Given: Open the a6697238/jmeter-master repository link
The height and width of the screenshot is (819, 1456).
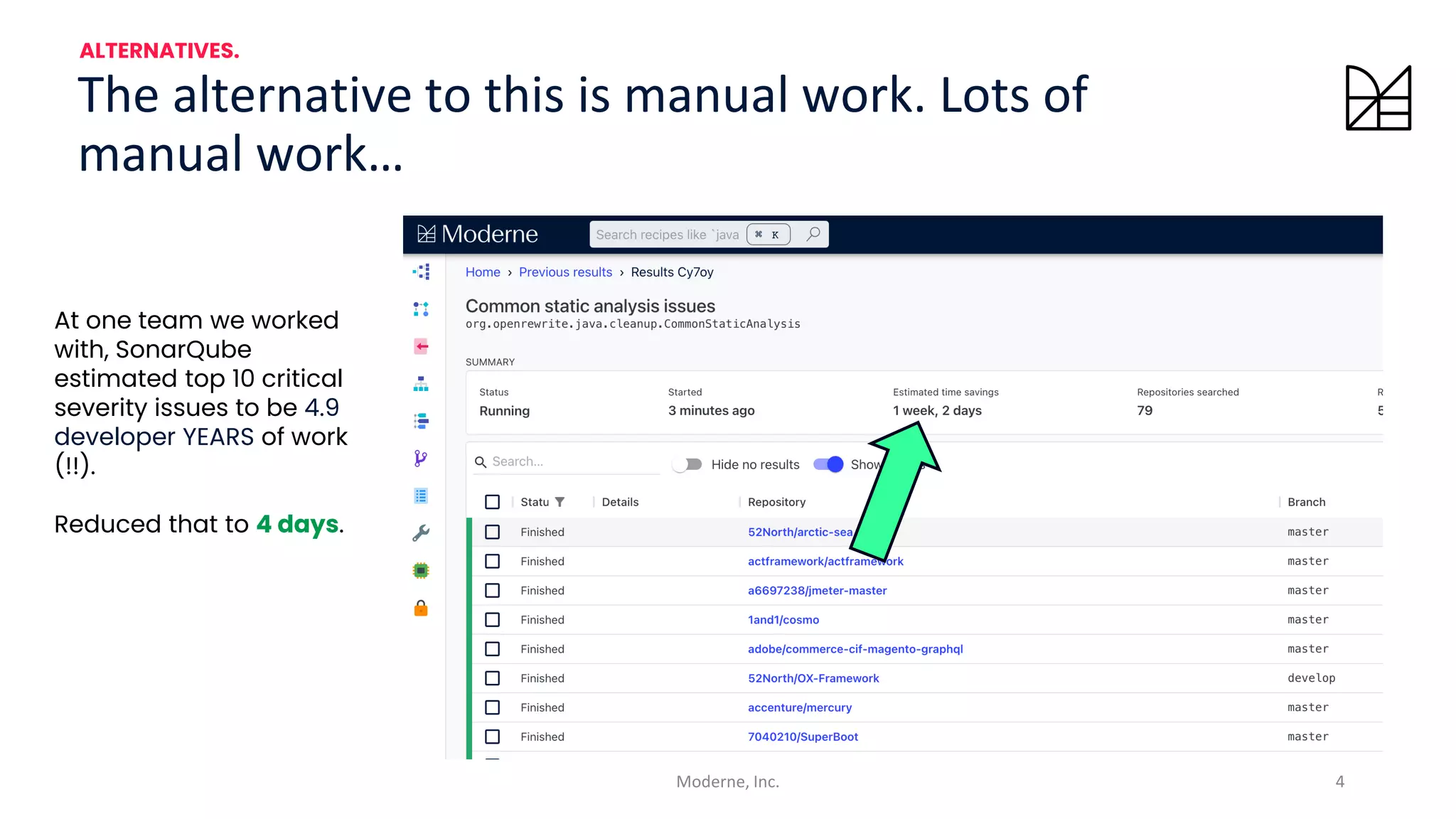Looking at the screenshot, I should (x=817, y=590).
